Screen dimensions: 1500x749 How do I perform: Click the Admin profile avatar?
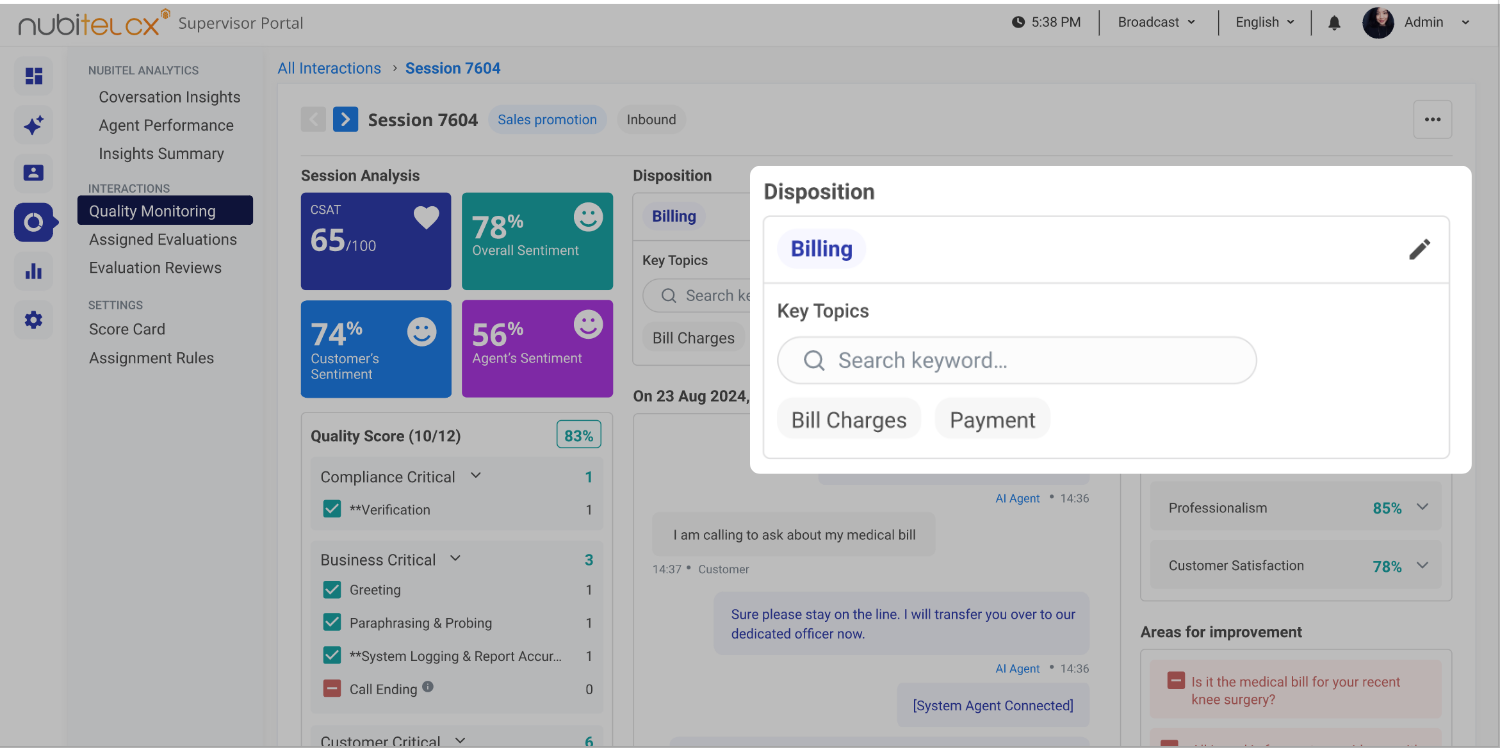(1378, 23)
